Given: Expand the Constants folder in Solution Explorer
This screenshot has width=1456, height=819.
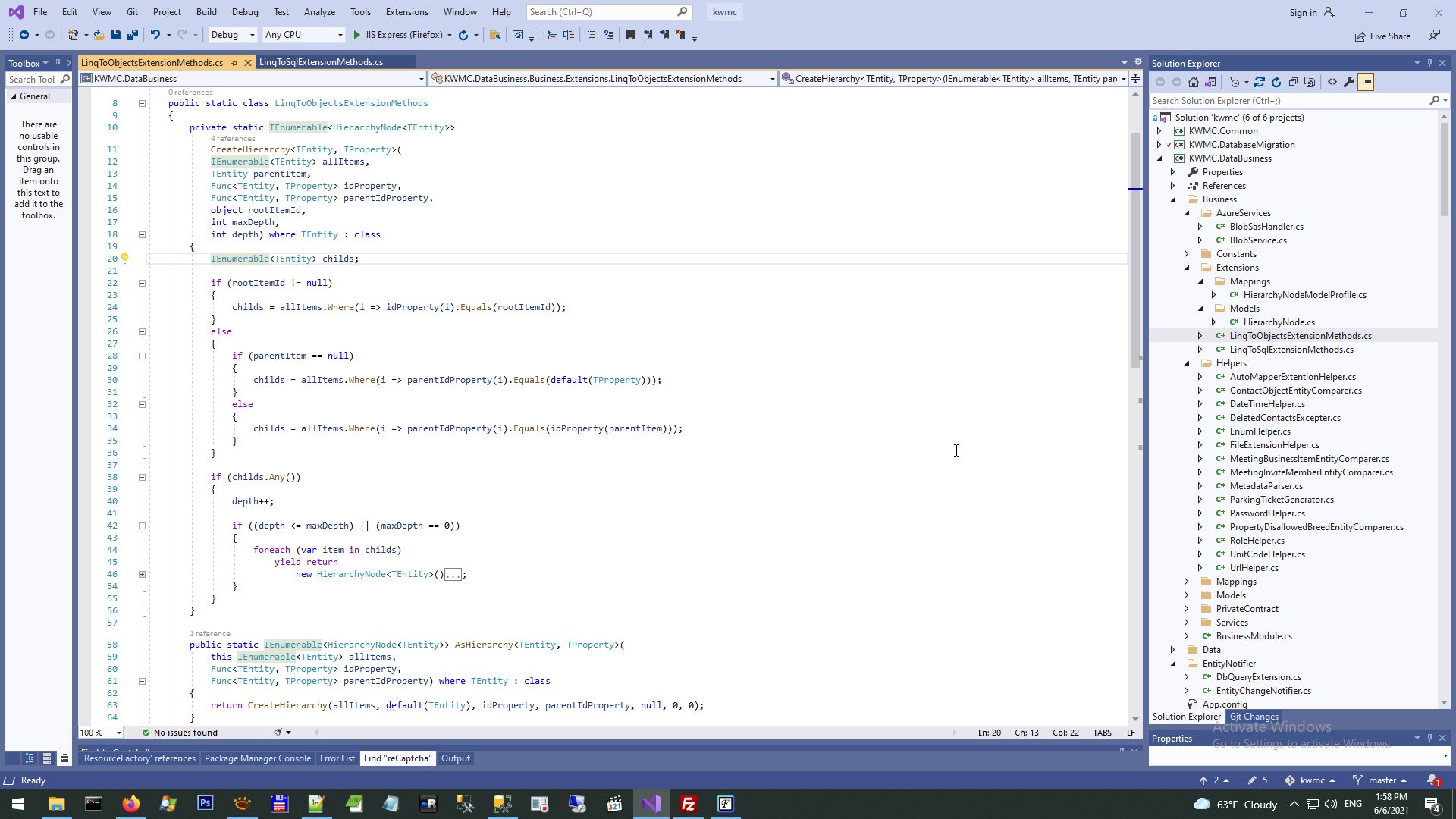Looking at the screenshot, I should 1187,254.
